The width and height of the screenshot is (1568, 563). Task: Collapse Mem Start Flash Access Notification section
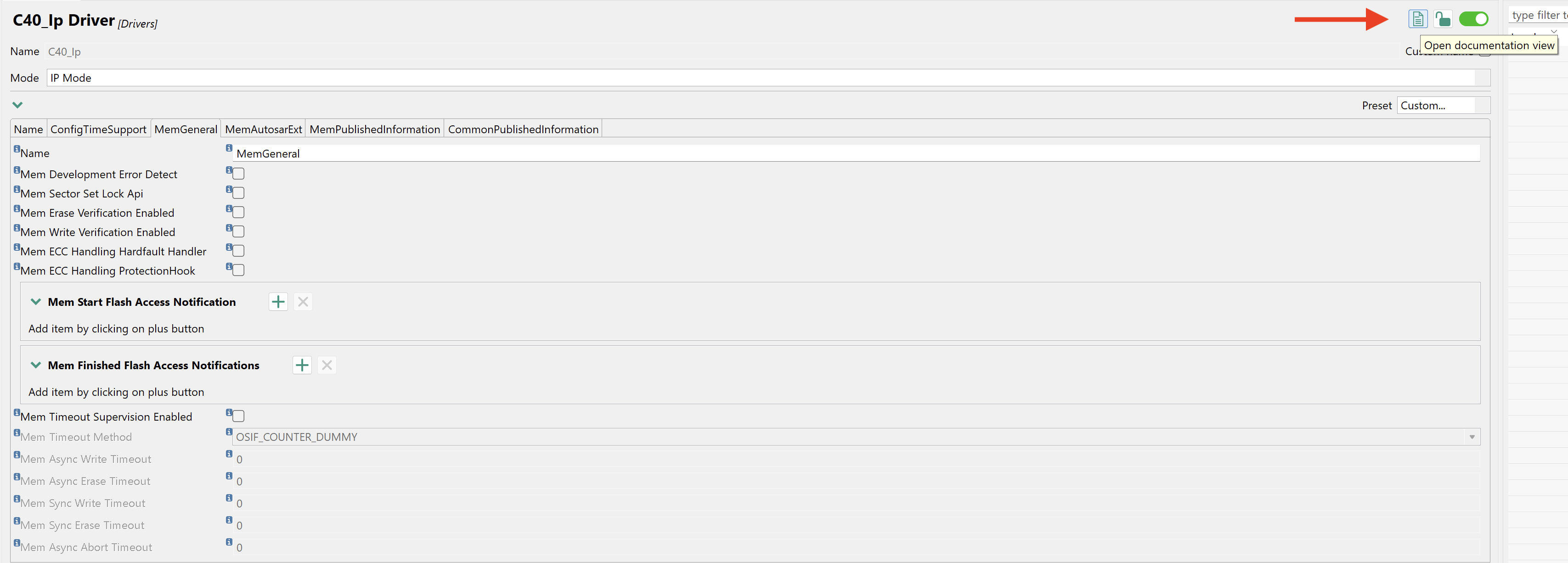point(36,302)
